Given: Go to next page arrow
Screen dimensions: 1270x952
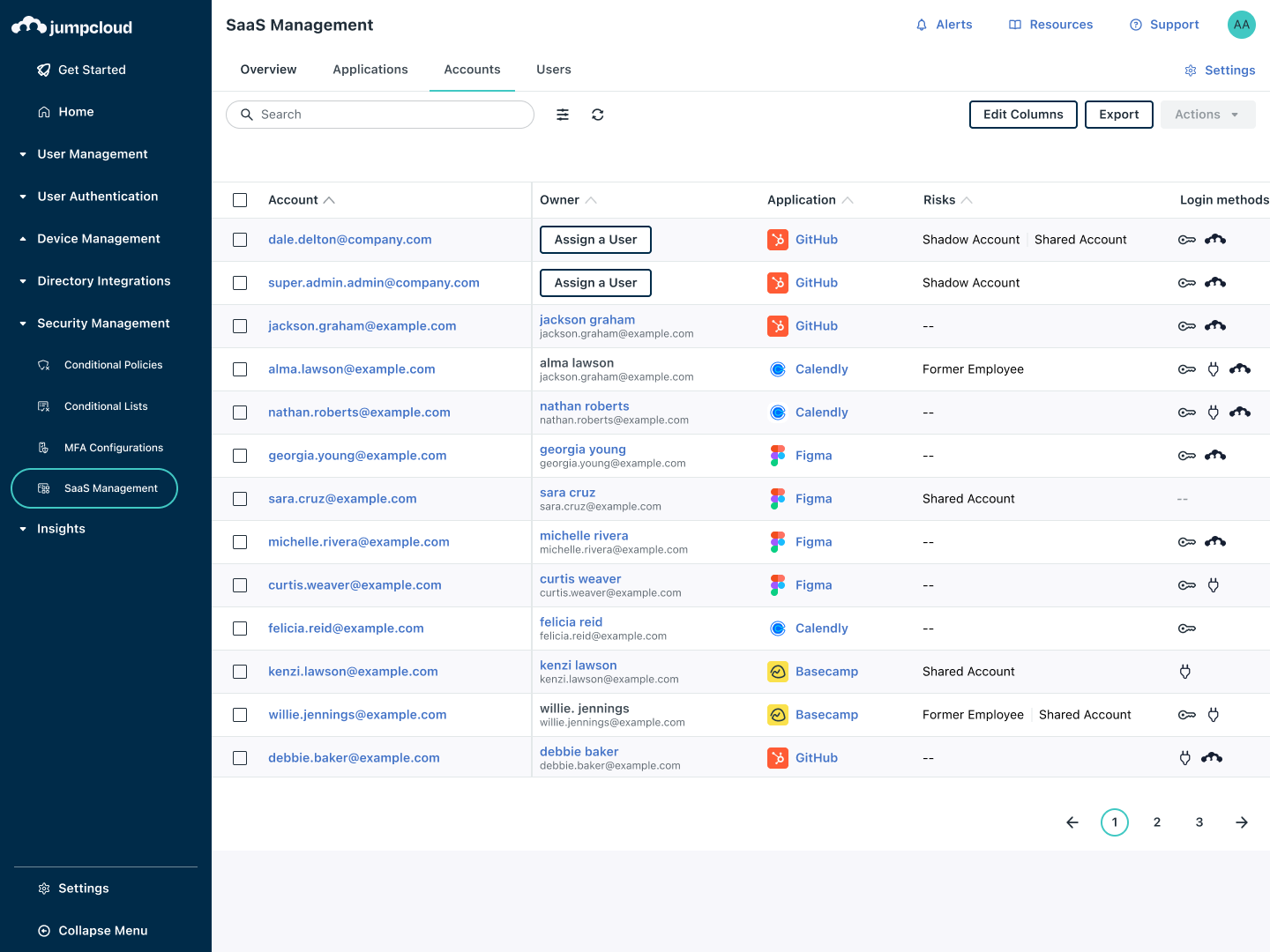Looking at the screenshot, I should tap(1242, 822).
